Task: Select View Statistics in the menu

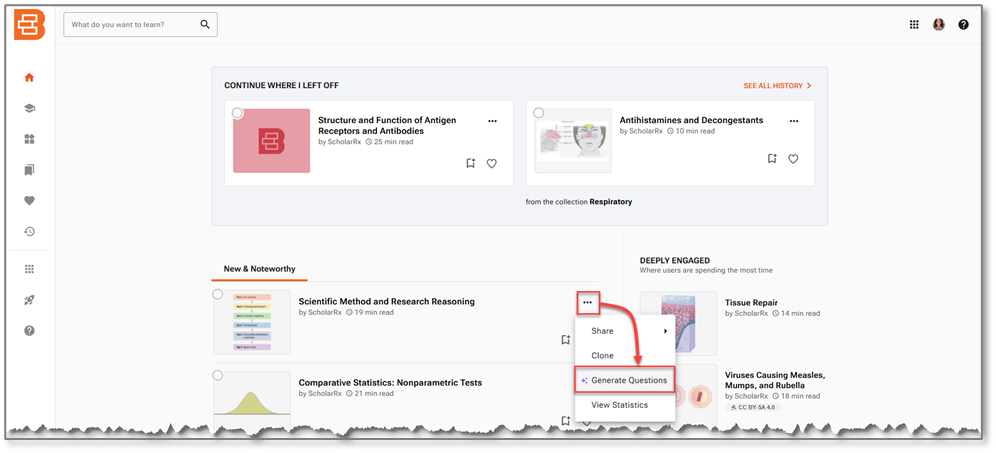Action: click(619, 405)
